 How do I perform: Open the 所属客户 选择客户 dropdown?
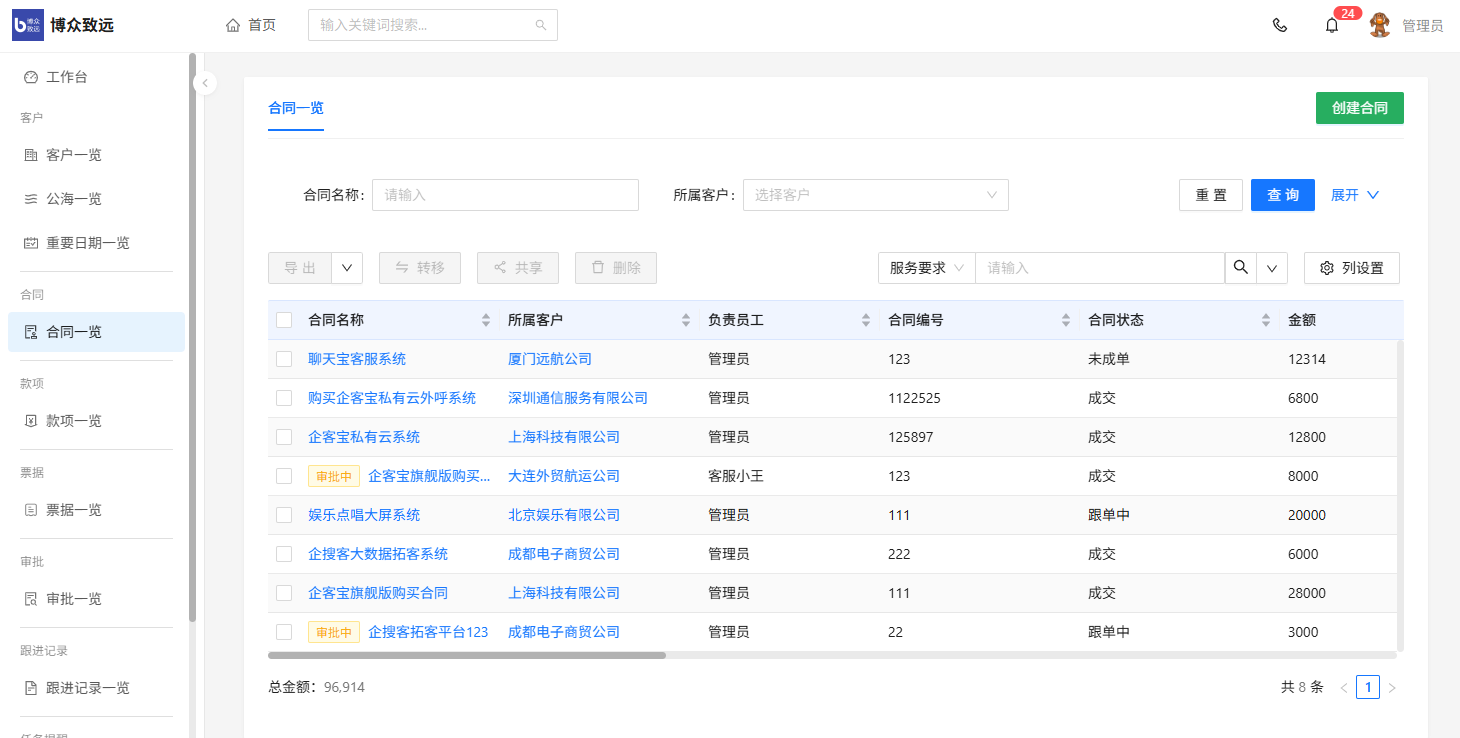coord(875,195)
